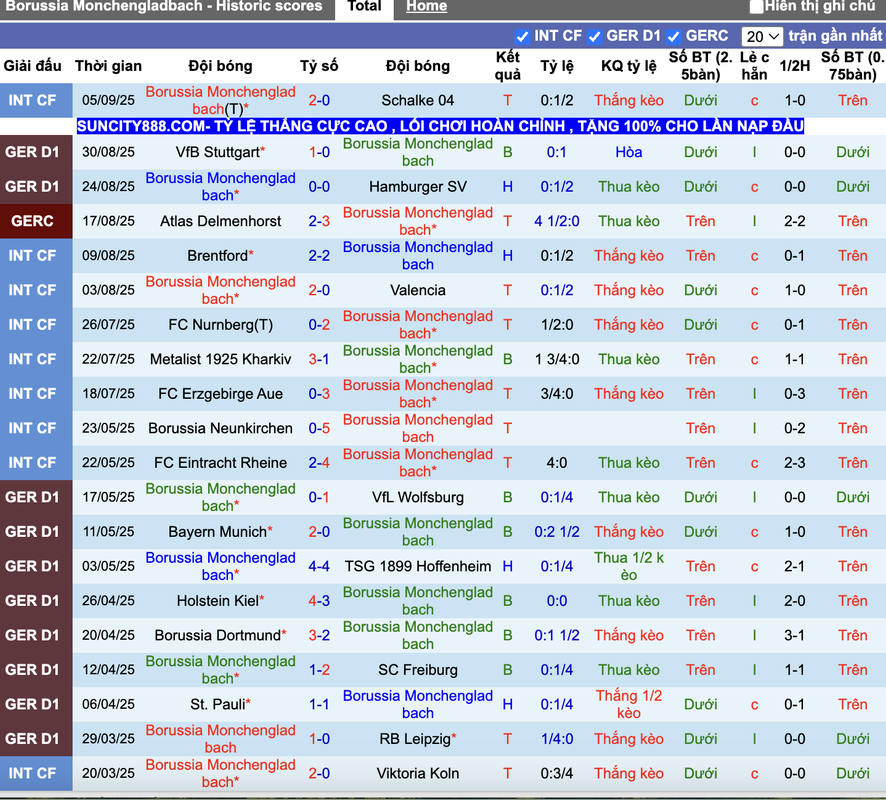Click Holstein Kiel team name
This screenshot has width=886, height=800.
tap(220, 601)
